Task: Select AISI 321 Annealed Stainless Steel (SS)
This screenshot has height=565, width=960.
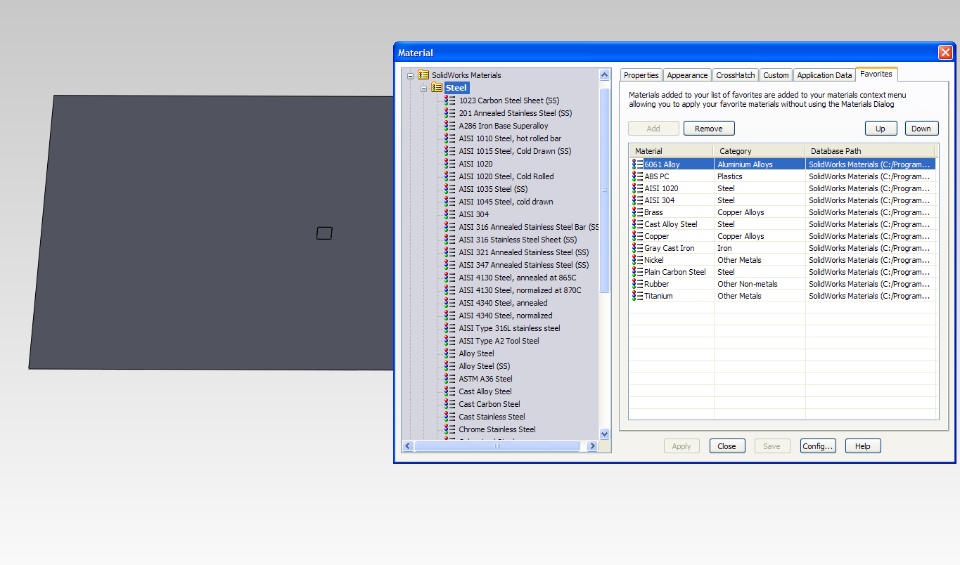Action: tap(523, 252)
